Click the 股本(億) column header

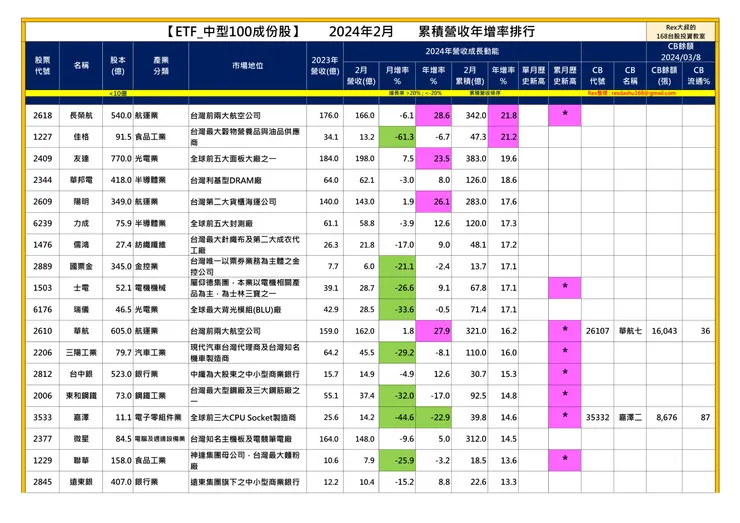[x=118, y=66]
